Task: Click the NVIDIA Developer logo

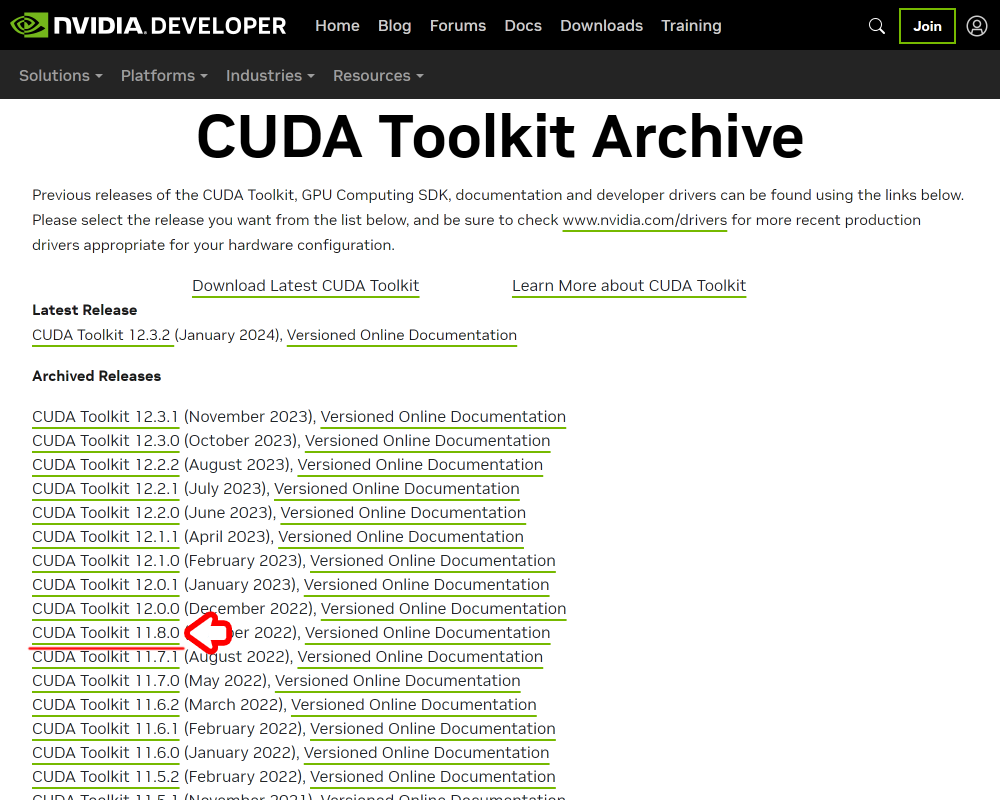Action: tap(148, 25)
